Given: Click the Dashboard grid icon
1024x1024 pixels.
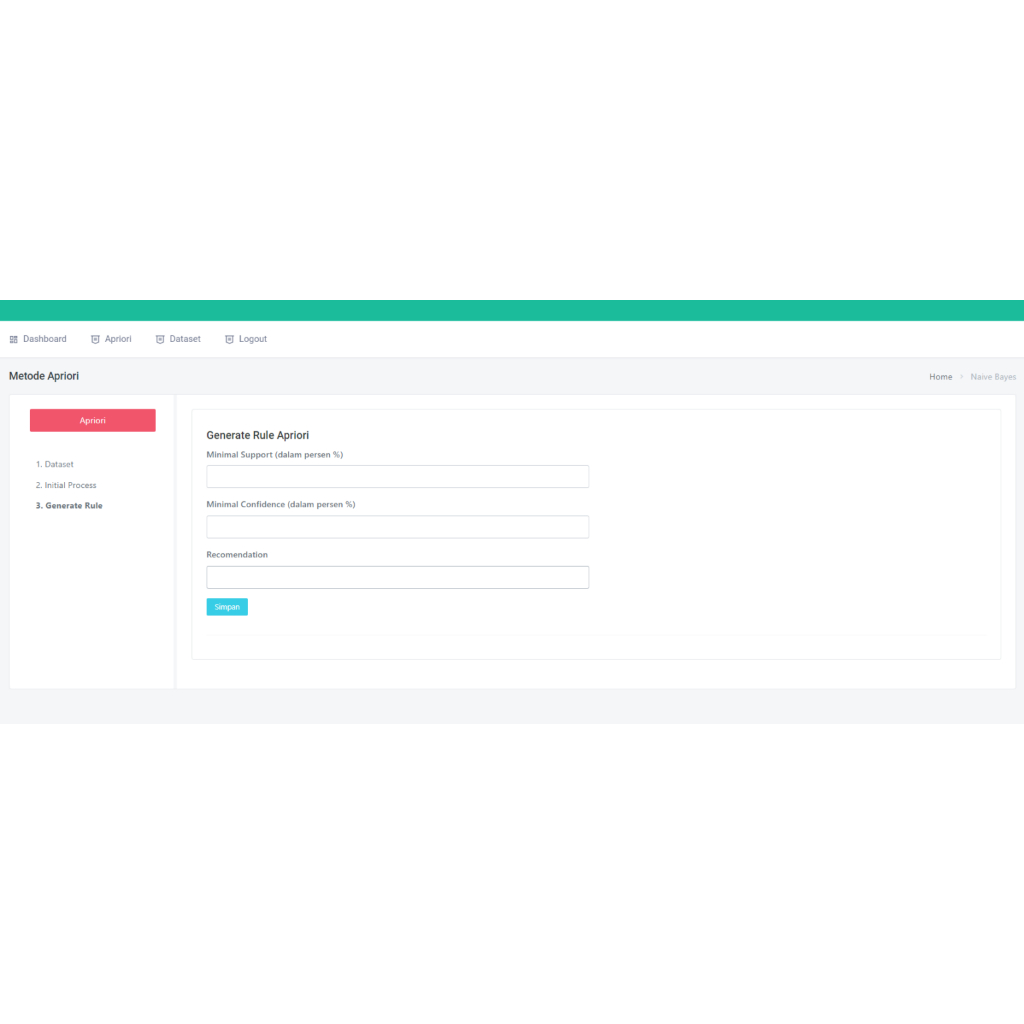Looking at the screenshot, I should [14, 340].
